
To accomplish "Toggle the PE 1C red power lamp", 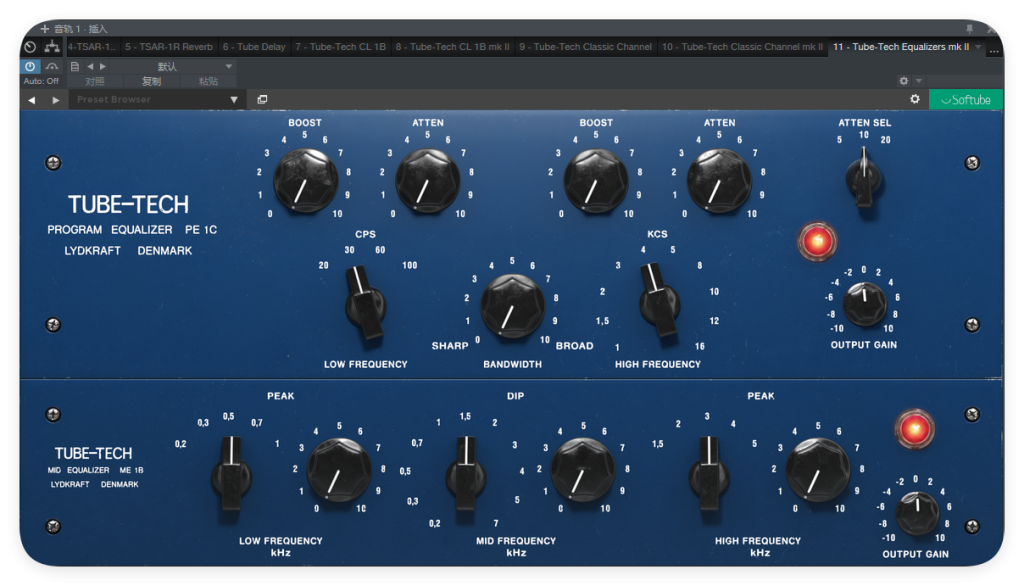I will tap(816, 242).
